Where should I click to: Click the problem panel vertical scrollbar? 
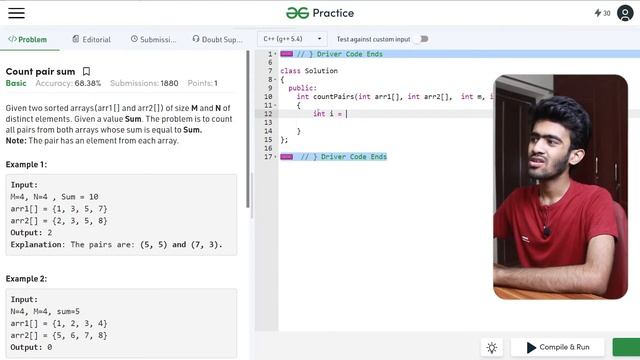248,129
